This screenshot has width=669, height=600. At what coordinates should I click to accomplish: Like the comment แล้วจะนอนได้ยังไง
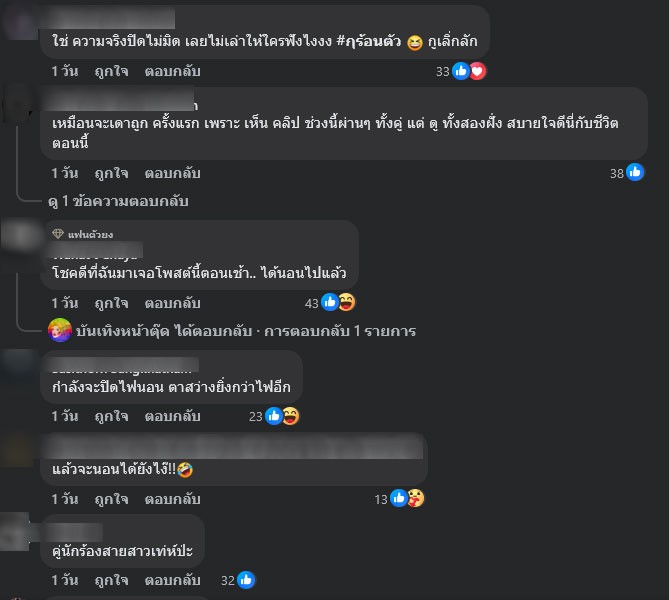coord(111,499)
